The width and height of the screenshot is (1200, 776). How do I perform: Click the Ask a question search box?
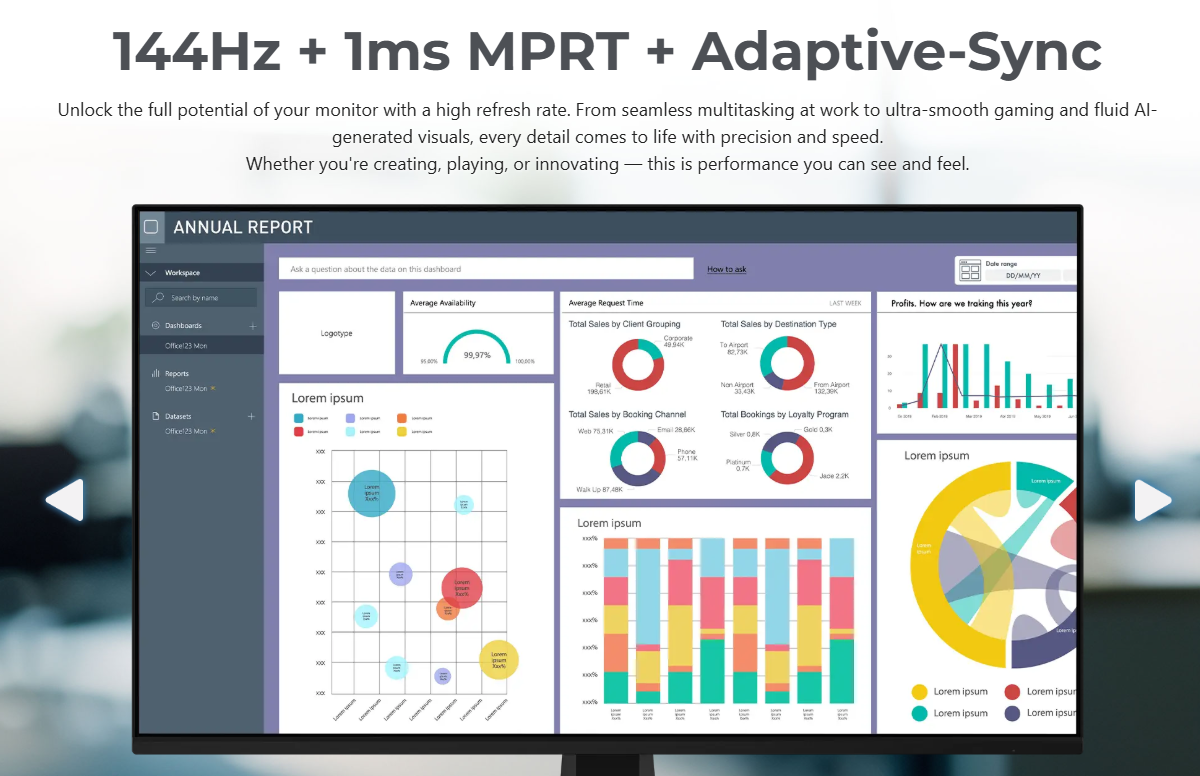coord(485,269)
